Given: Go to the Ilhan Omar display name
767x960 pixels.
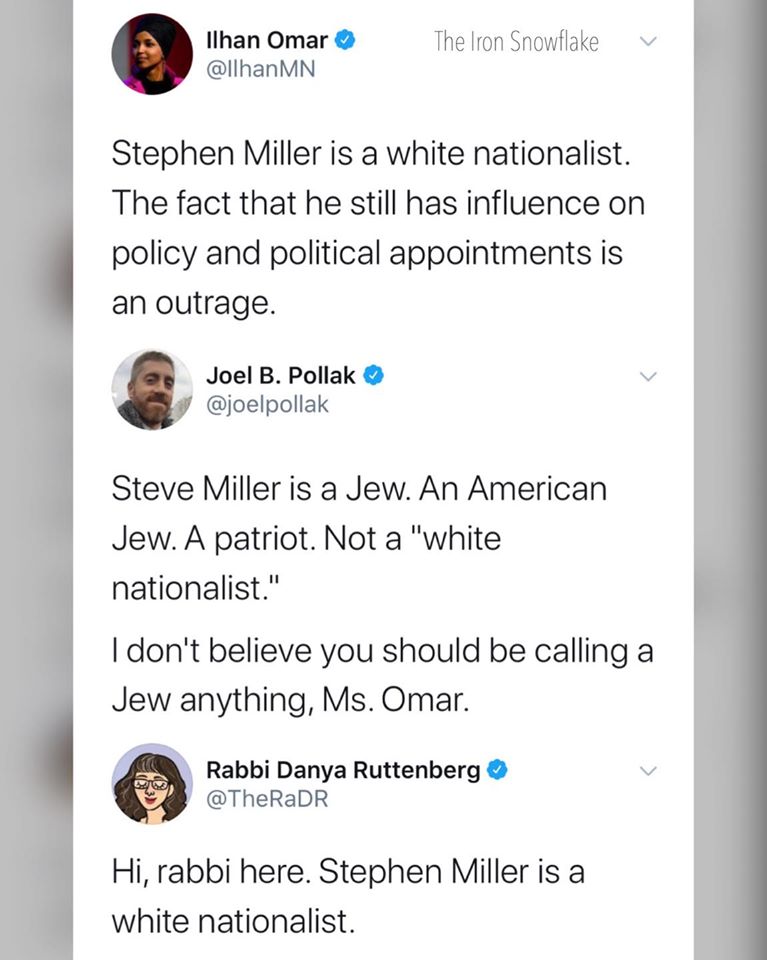Looking at the screenshot, I should [267, 41].
